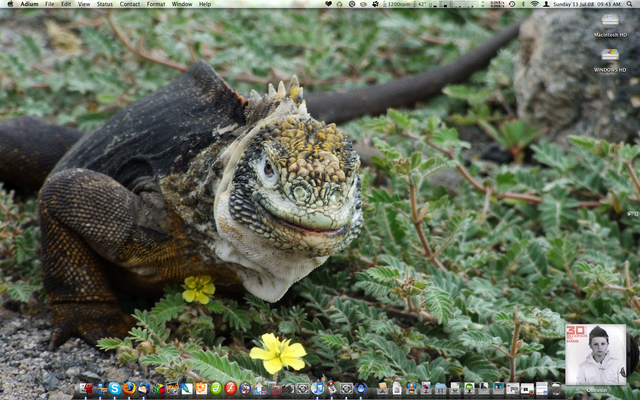Image resolution: width=640 pixels, height=400 pixels.
Task: Launch iTunes from the dock
Action: click(x=317, y=388)
